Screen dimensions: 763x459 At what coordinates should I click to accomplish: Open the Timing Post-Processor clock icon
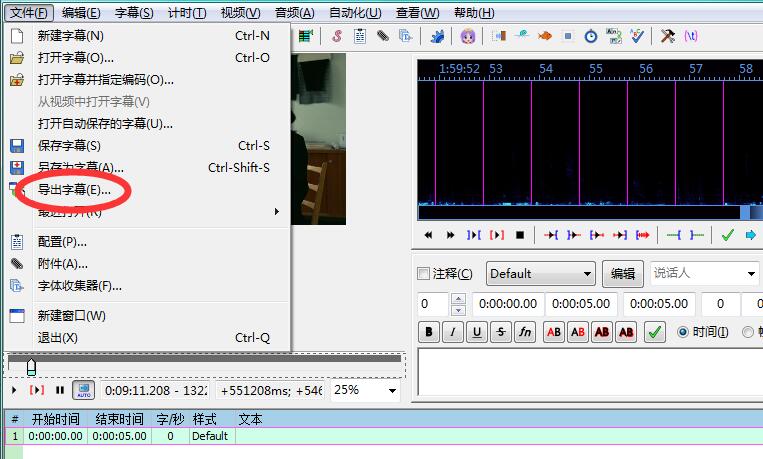pos(591,36)
